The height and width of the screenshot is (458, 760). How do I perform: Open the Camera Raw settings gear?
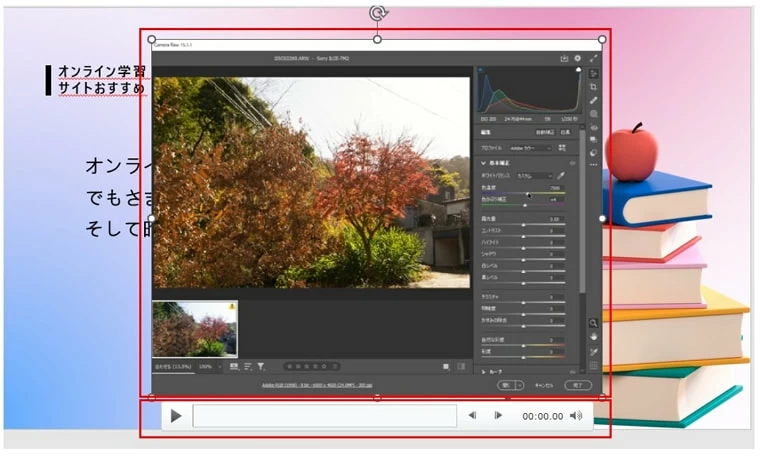click(578, 59)
